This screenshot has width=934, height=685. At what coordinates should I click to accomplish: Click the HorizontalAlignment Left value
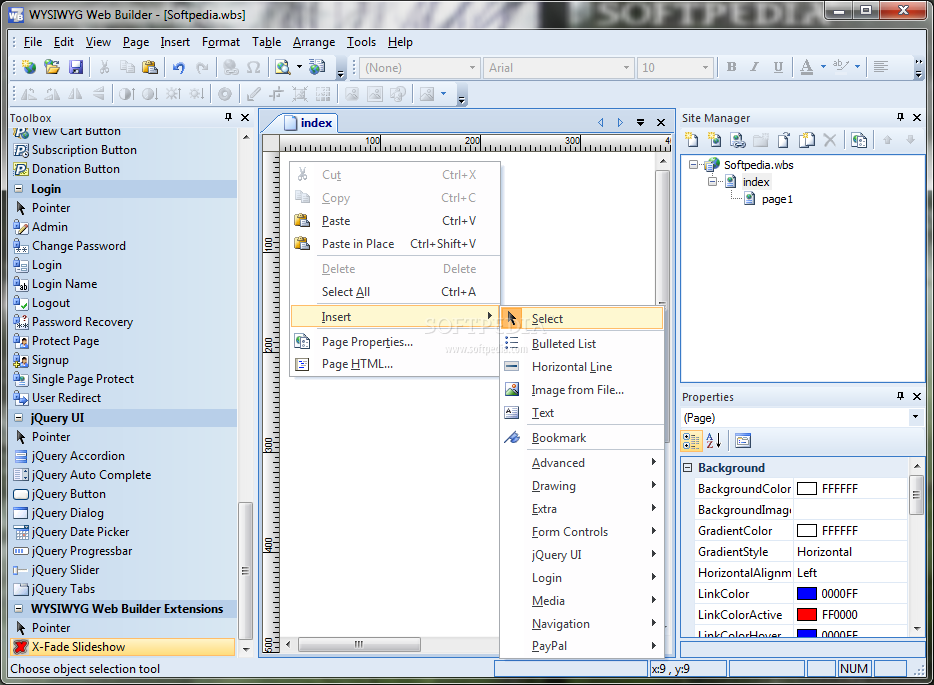coord(851,572)
